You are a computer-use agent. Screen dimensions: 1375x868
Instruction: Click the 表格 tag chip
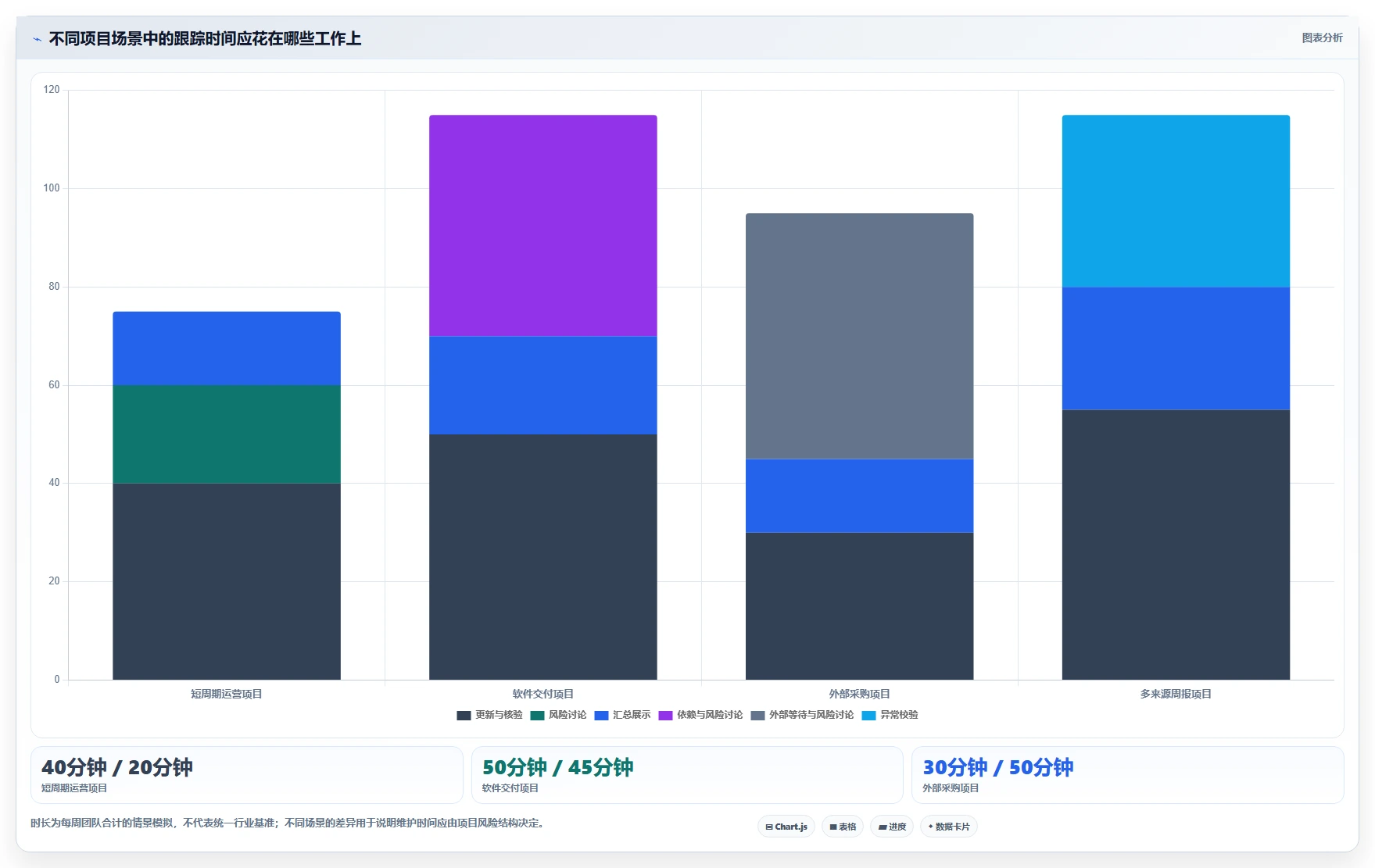coord(843,827)
